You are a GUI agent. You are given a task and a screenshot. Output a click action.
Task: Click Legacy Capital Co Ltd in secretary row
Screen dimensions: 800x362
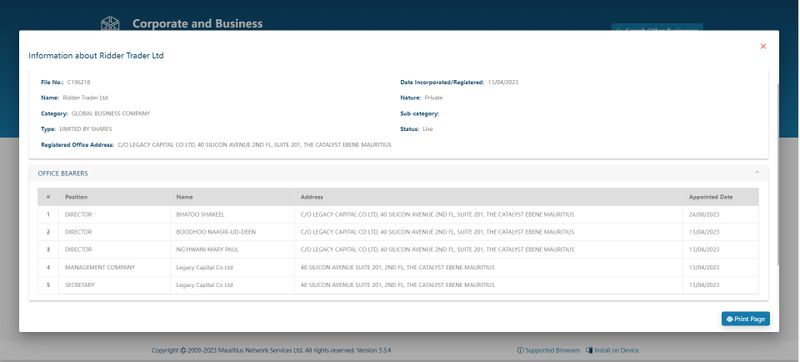(x=204, y=285)
